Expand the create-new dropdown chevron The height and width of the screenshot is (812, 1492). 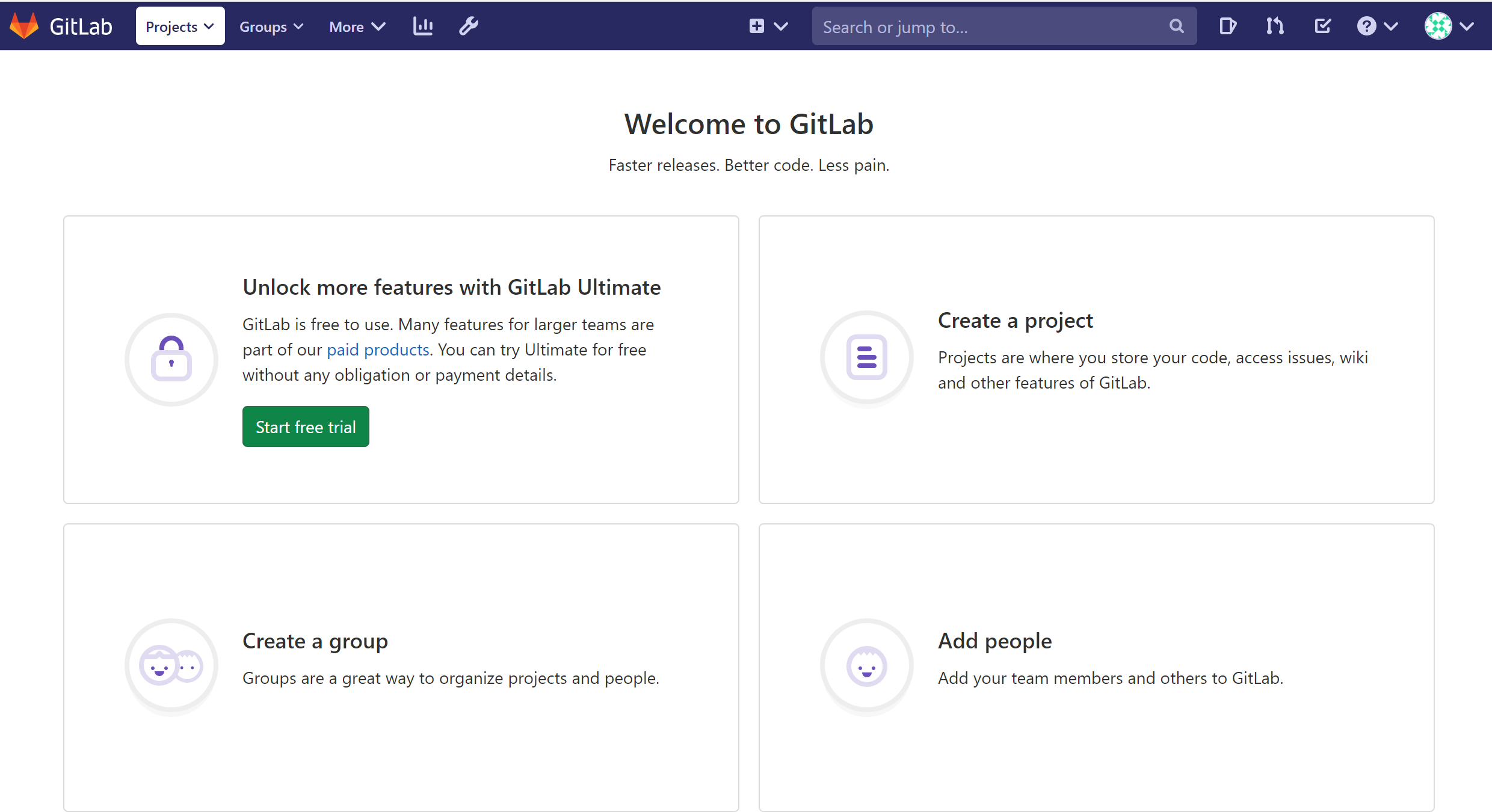tap(781, 26)
